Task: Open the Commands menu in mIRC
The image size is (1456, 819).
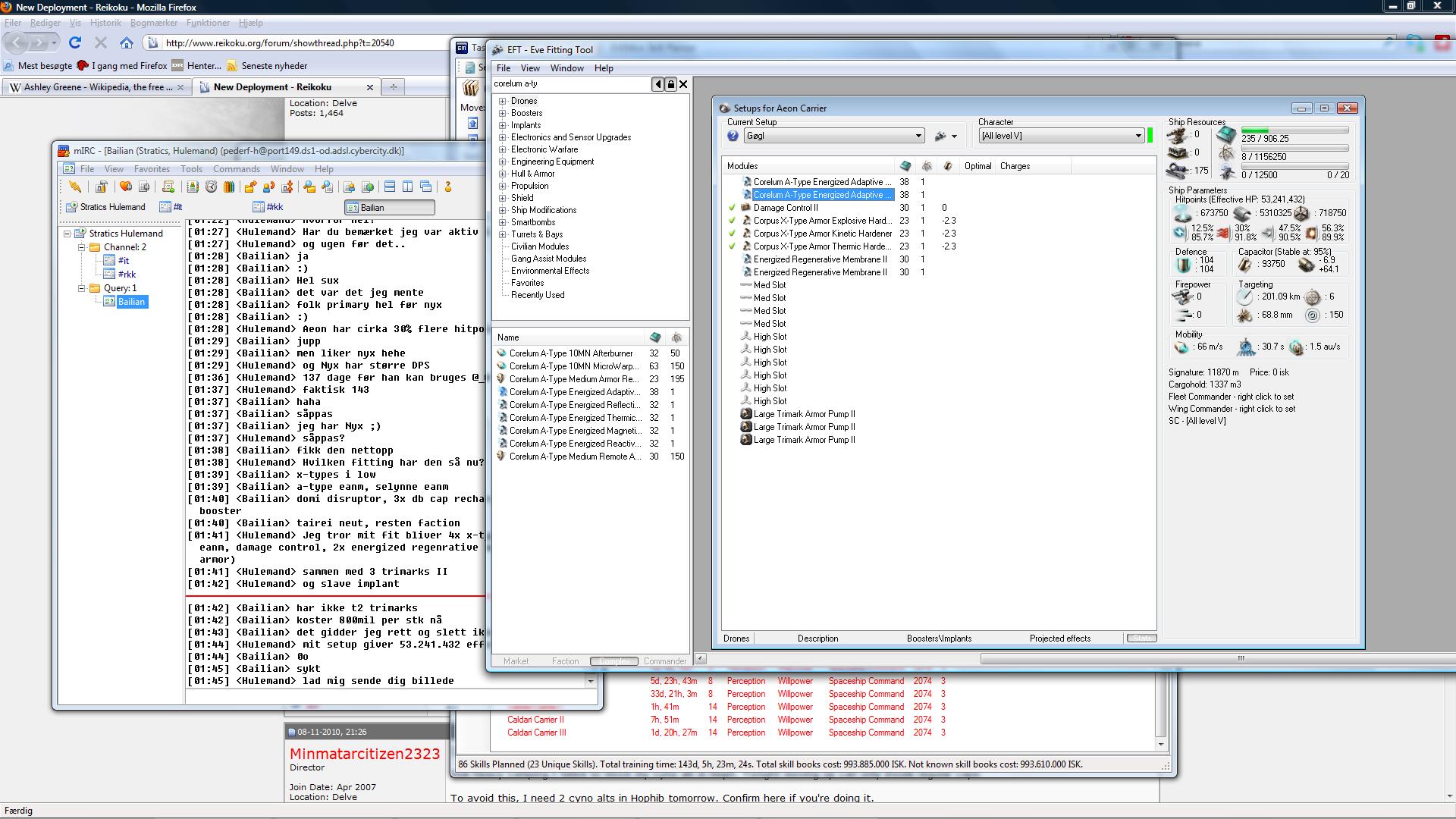Action: click(x=236, y=169)
